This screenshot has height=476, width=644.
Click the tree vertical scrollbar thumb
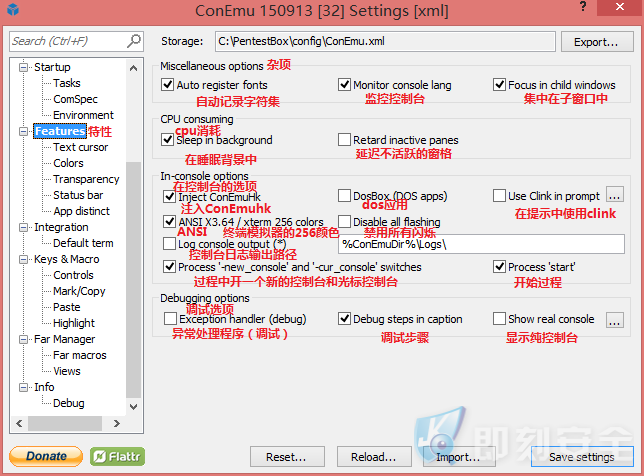click(133, 280)
